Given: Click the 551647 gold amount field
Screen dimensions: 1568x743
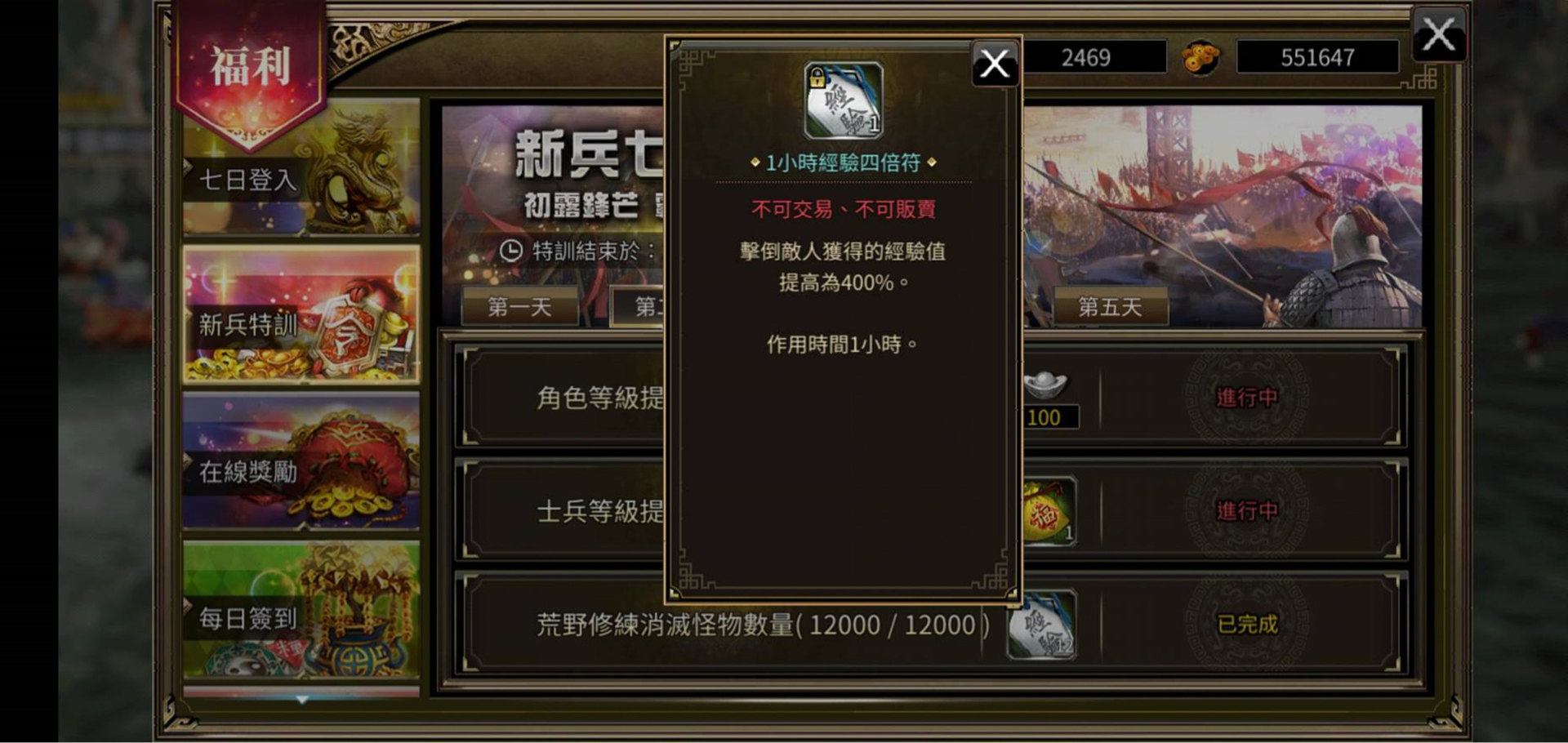Looking at the screenshot, I should point(1317,57).
